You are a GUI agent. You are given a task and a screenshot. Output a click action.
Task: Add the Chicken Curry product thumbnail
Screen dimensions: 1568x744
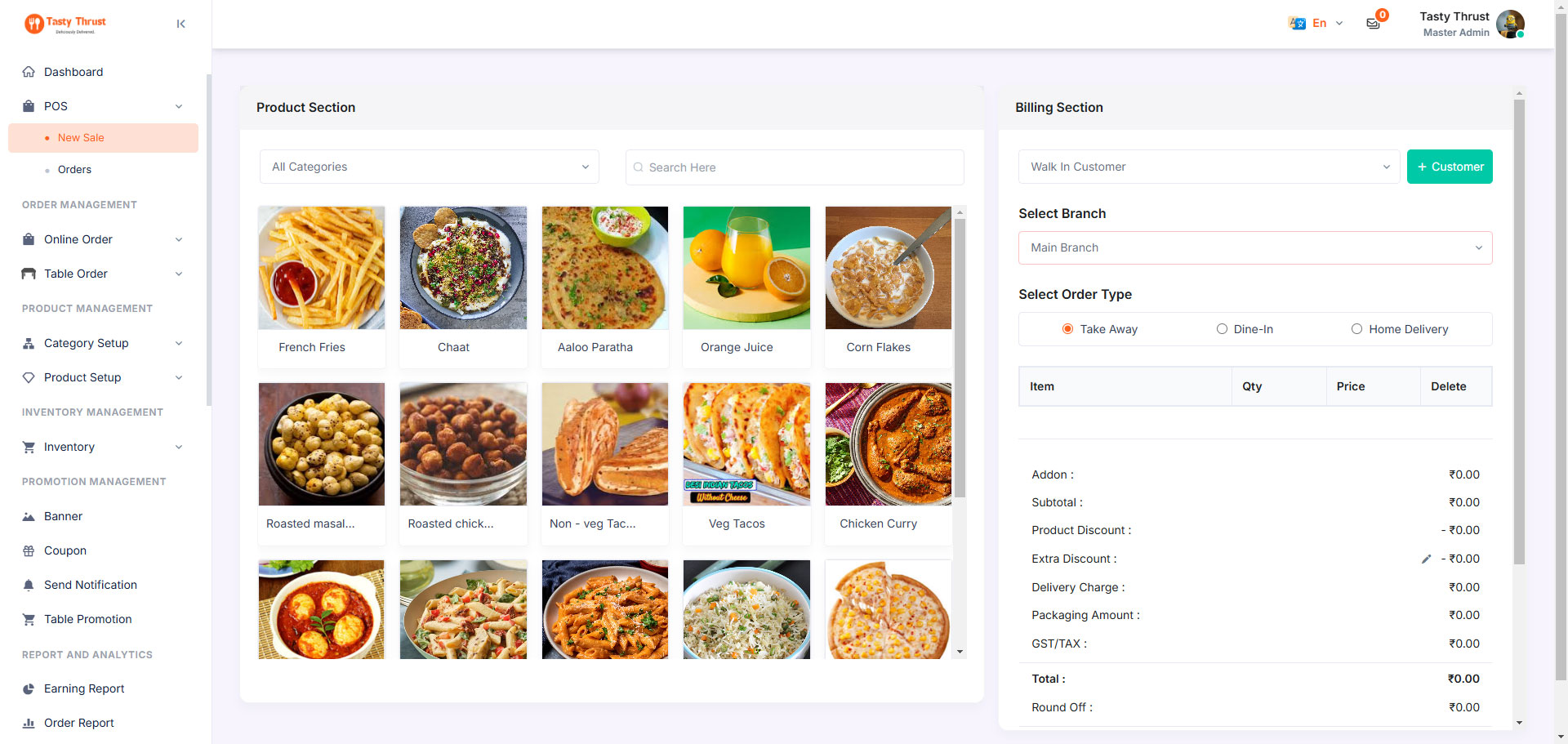[x=889, y=444]
